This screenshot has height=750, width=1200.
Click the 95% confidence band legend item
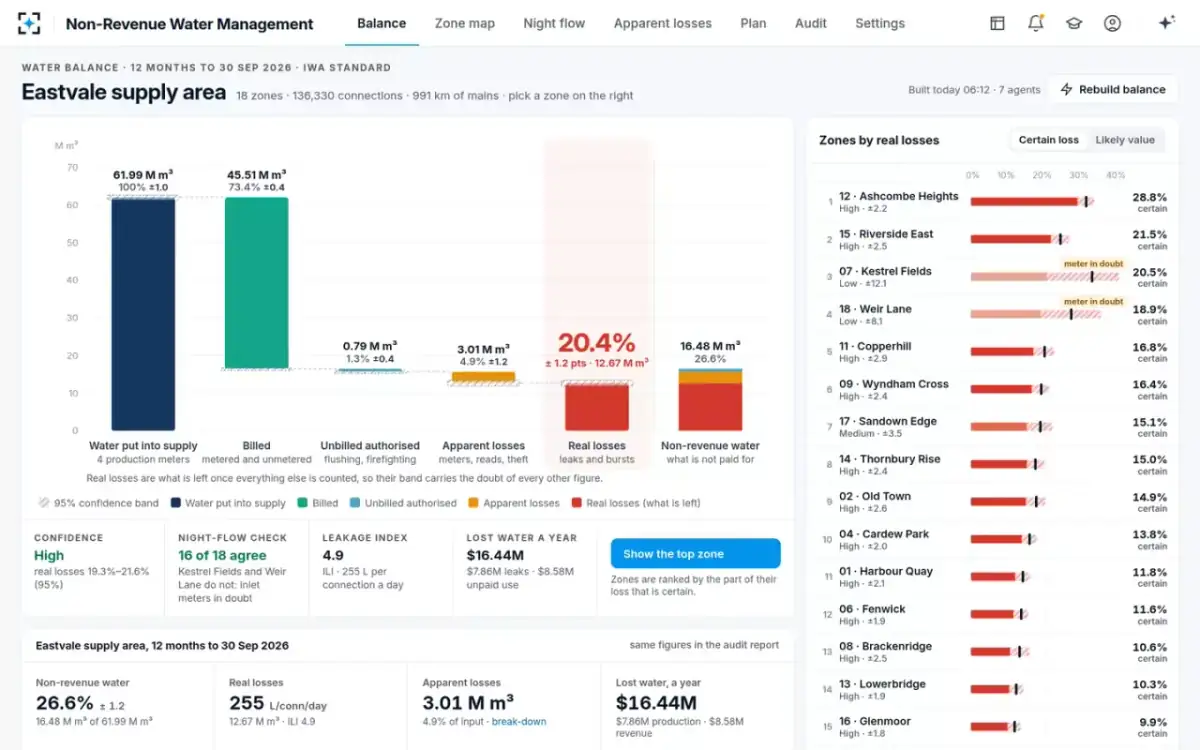tap(98, 503)
